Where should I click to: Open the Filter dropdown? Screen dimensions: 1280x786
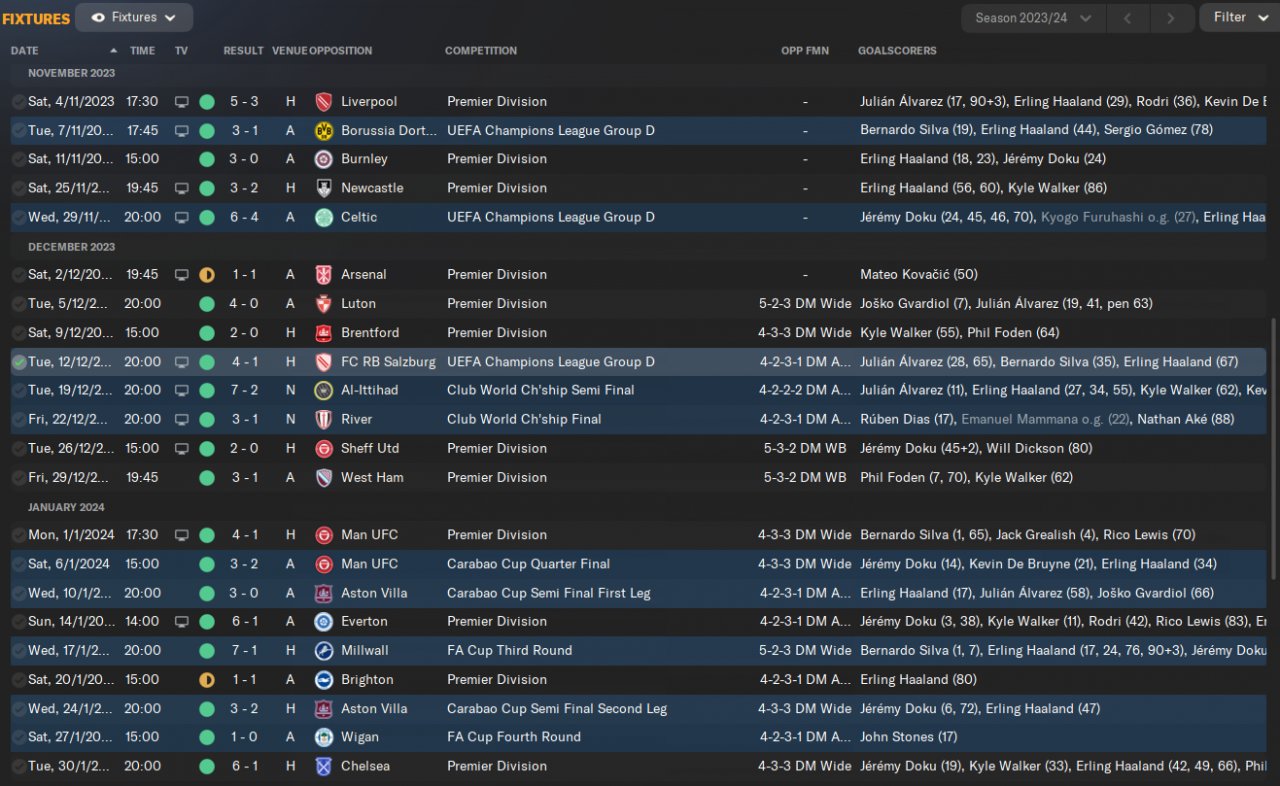pos(1239,17)
